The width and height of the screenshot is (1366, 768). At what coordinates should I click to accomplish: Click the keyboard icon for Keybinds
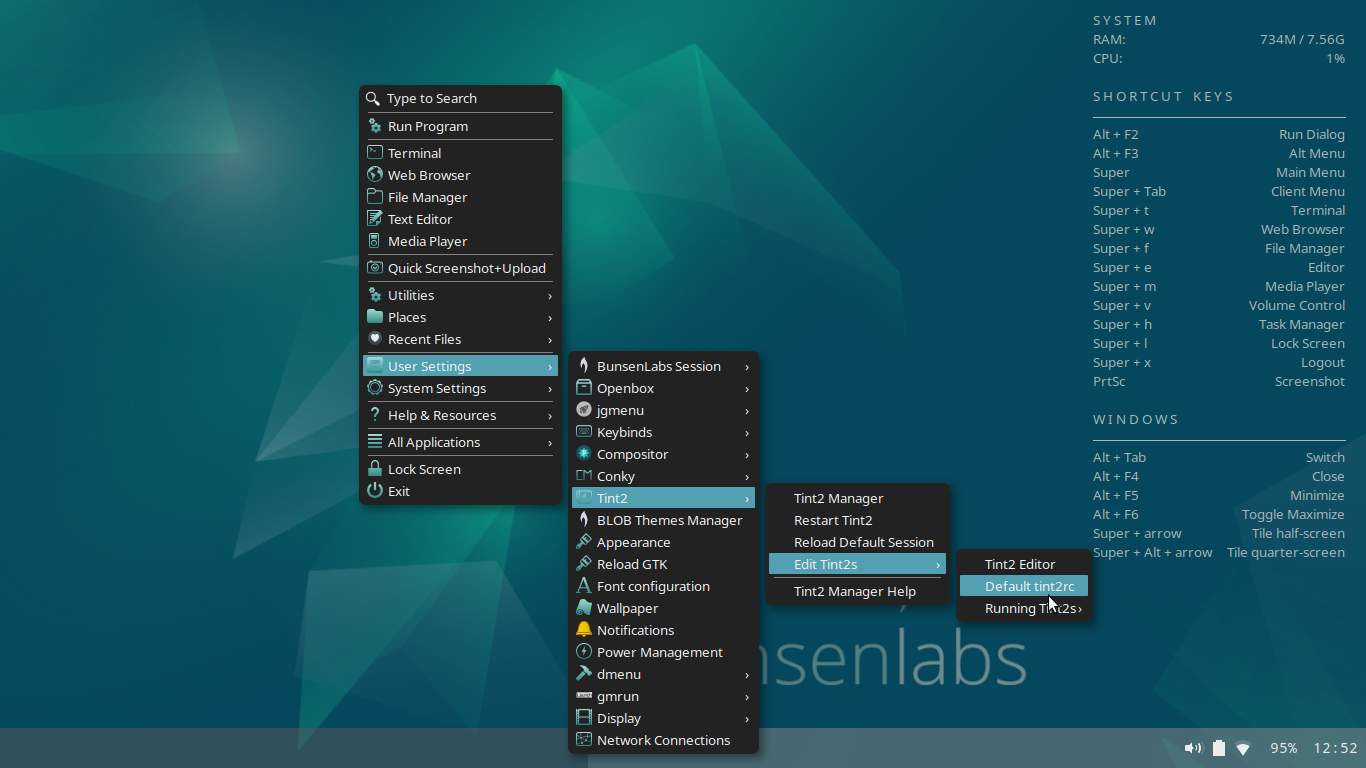[x=584, y=432]
